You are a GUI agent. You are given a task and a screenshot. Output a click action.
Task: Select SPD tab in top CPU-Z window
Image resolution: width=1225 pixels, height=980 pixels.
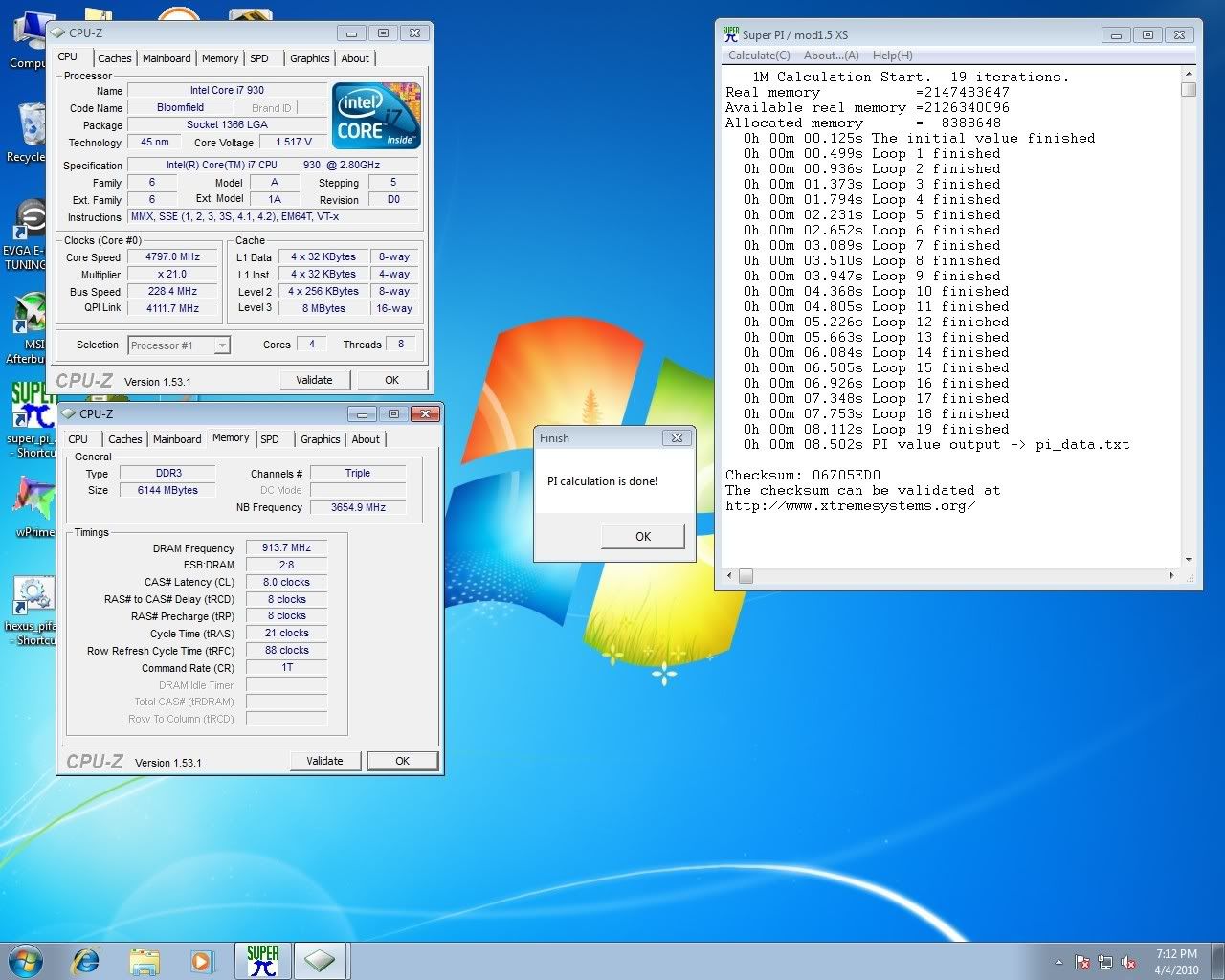point(259,58)
